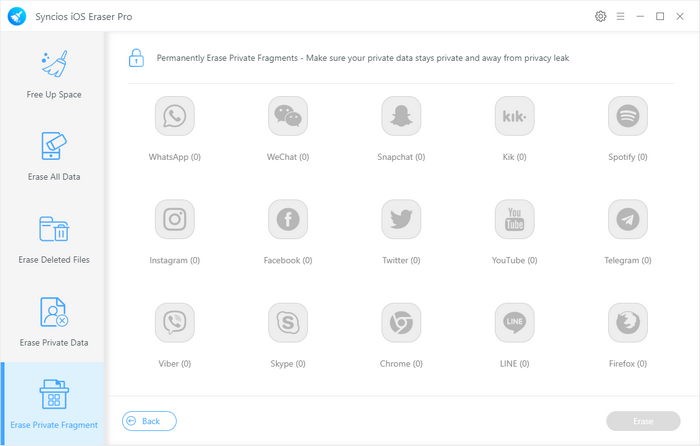The height and width of the screenshot is (446, 700).
Task: Click the 'Twitter (0)' label
Action: coord(401,260)
